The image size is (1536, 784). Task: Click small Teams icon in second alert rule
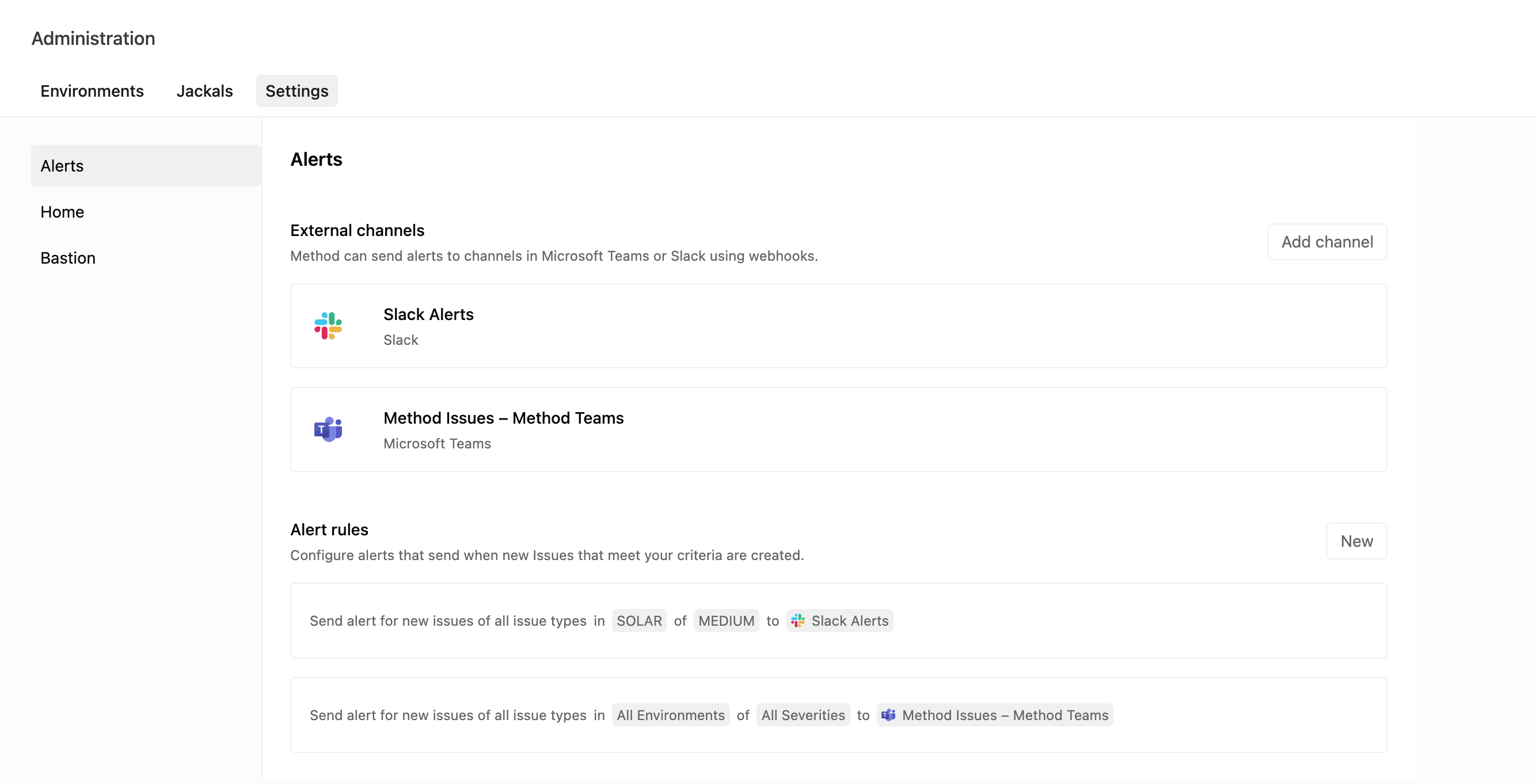[888, 715]
